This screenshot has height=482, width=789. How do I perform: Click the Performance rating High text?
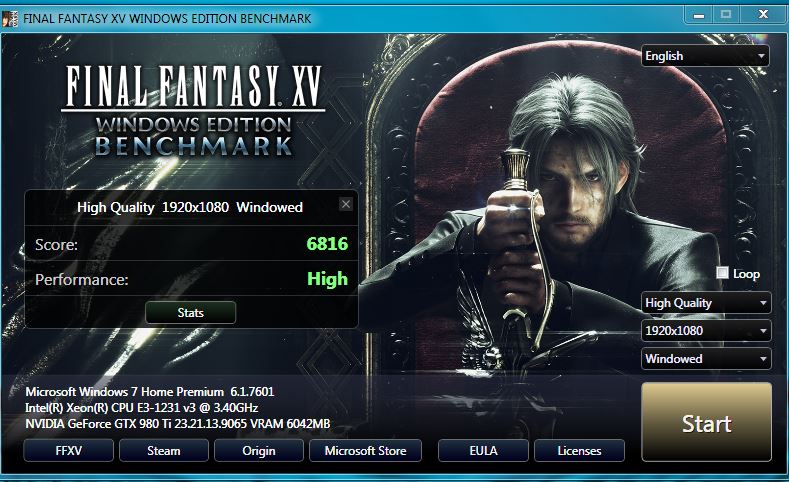pos(327,279)
